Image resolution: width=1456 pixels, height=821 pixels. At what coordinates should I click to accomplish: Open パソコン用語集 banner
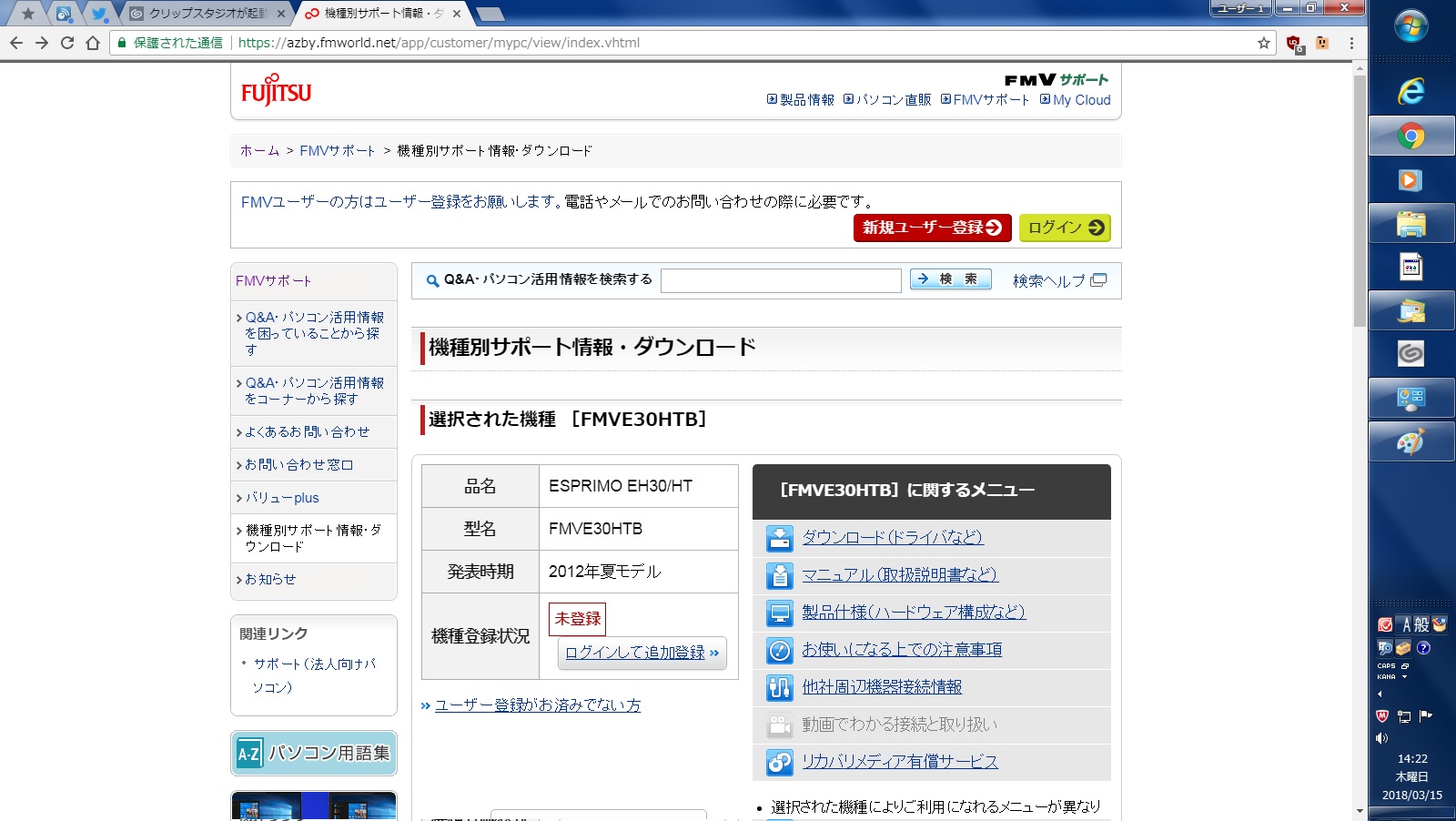tap(314, 753)
